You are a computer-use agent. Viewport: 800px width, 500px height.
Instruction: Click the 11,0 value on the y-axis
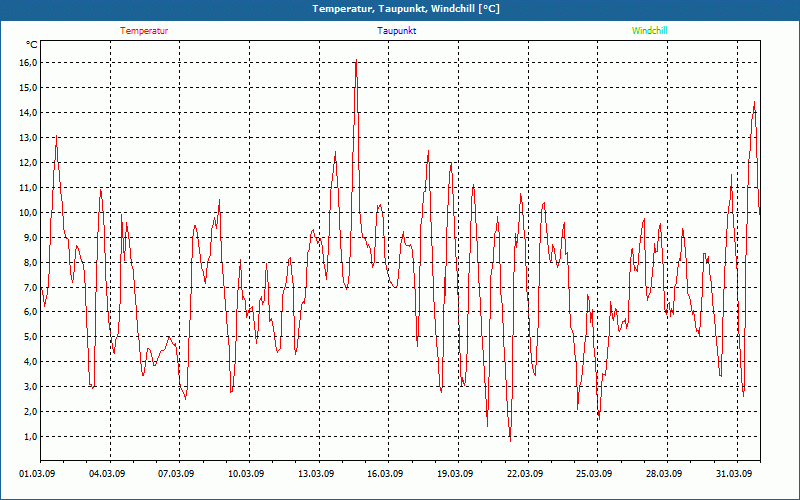pyautogui.click(x=29, y=187)
